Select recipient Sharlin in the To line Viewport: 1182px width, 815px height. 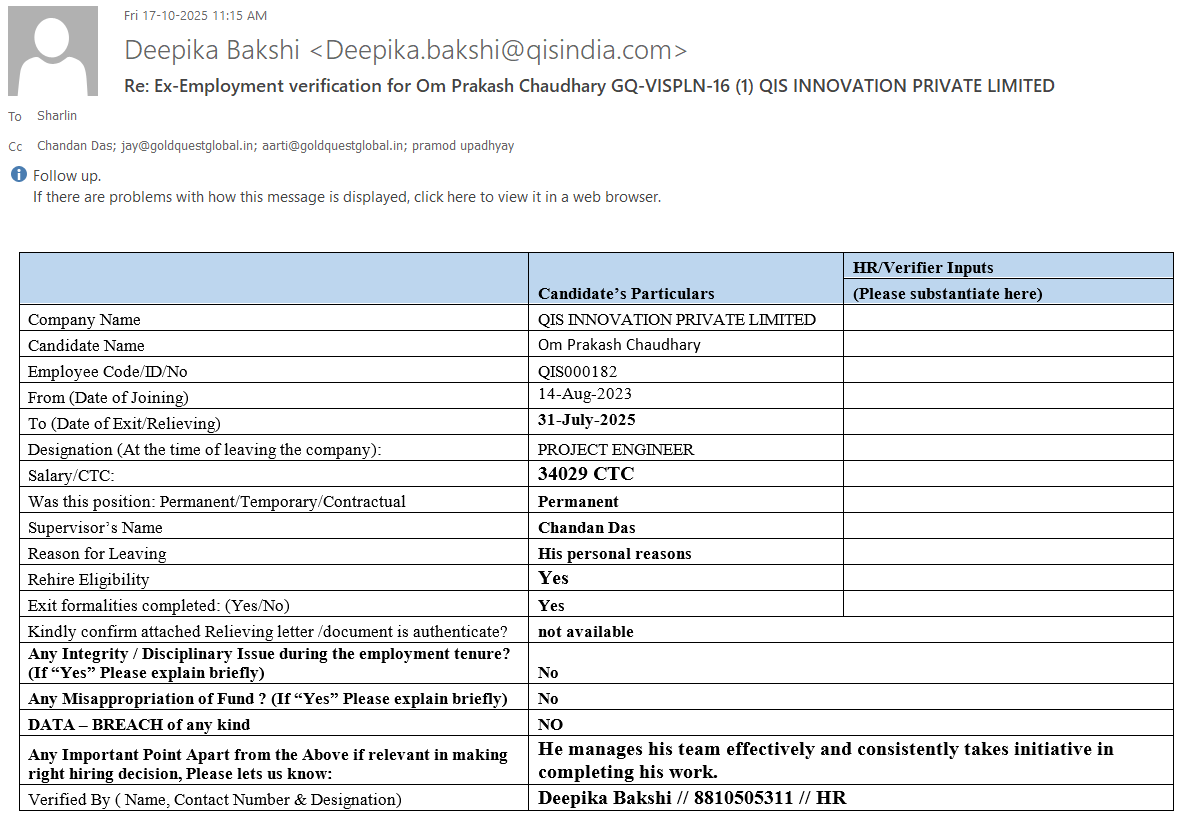[57, 115]
